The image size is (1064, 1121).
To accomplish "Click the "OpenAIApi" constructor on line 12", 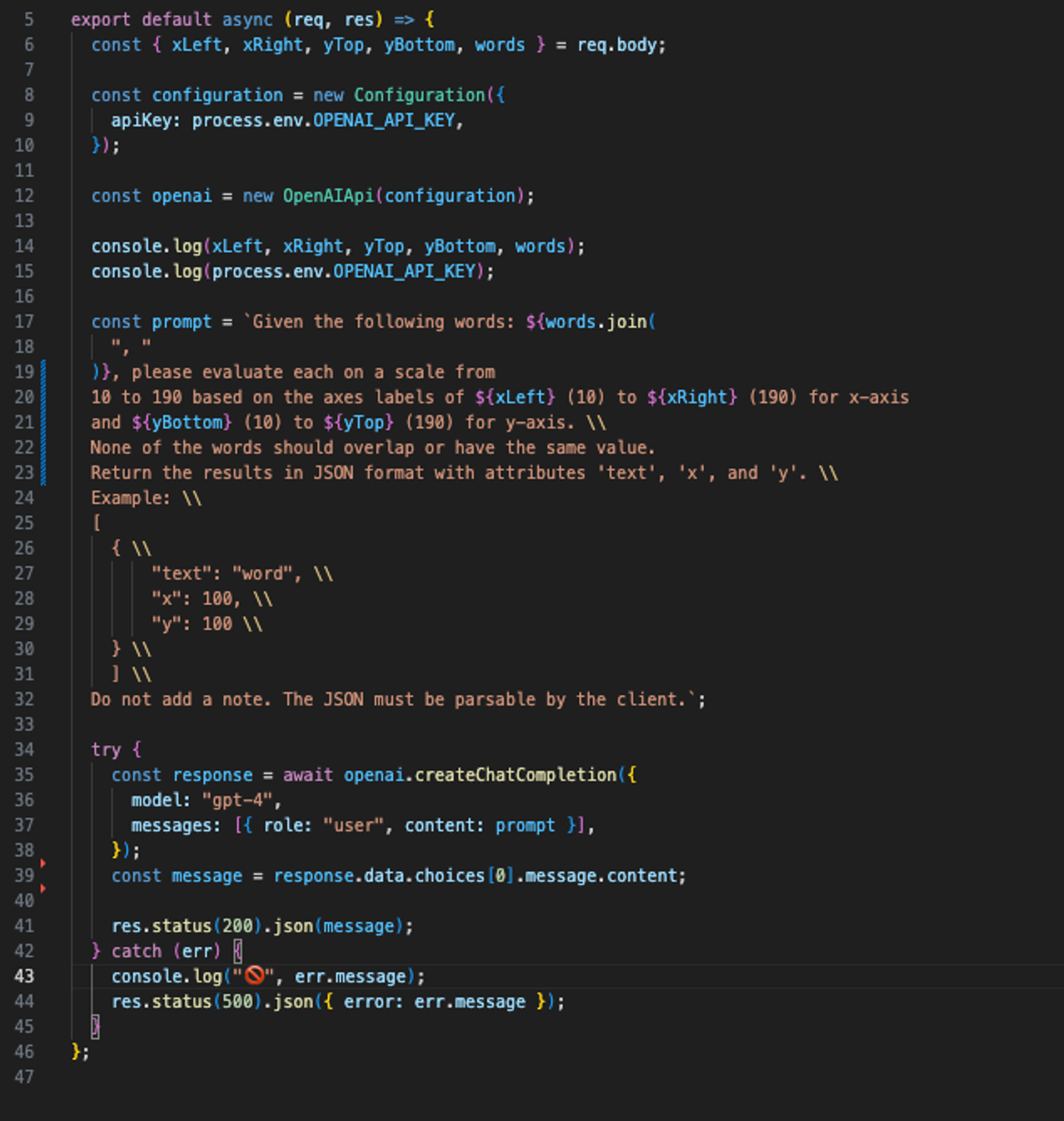I will pyautogui.click(x=328, y=196).
